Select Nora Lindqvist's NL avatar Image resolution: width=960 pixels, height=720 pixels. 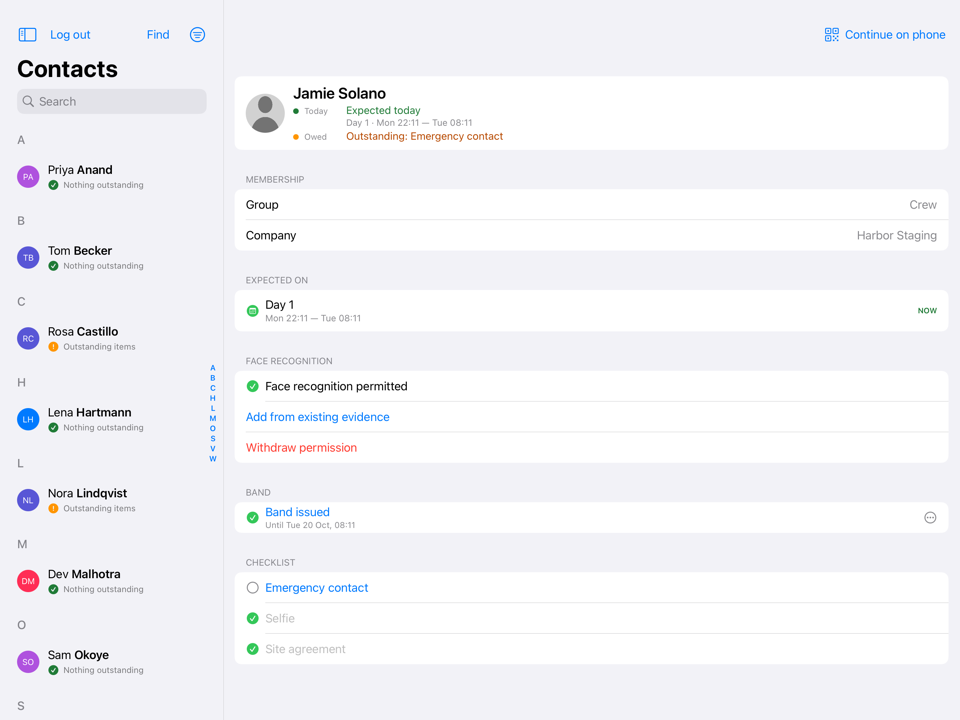[28, 500]
